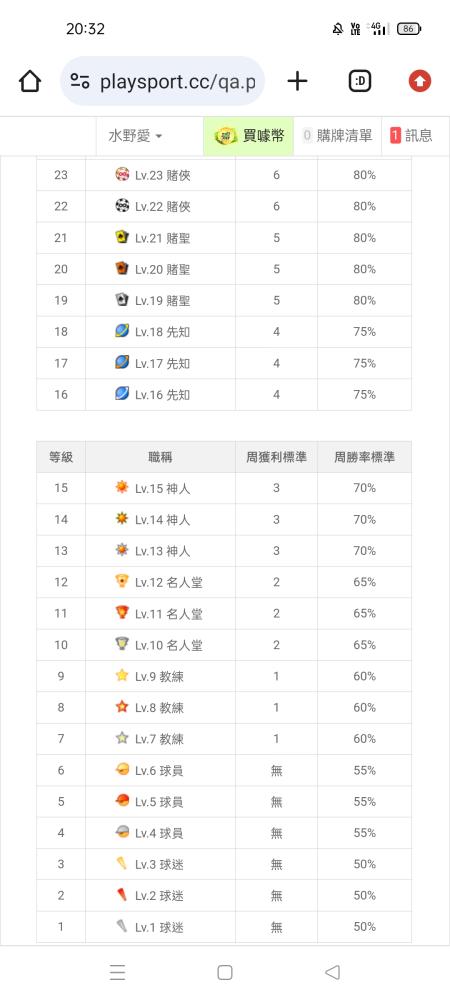Open the 購牌清單 tab
This screenshot has height=1000, width=450.
337,136
